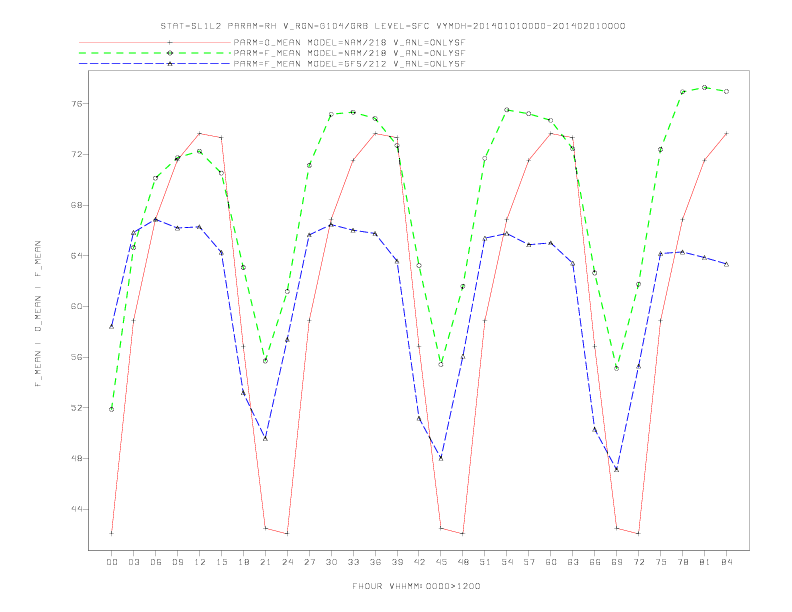Click forecast hour label 21 on x-axis
792x612 pixels.
coord(265,562)
